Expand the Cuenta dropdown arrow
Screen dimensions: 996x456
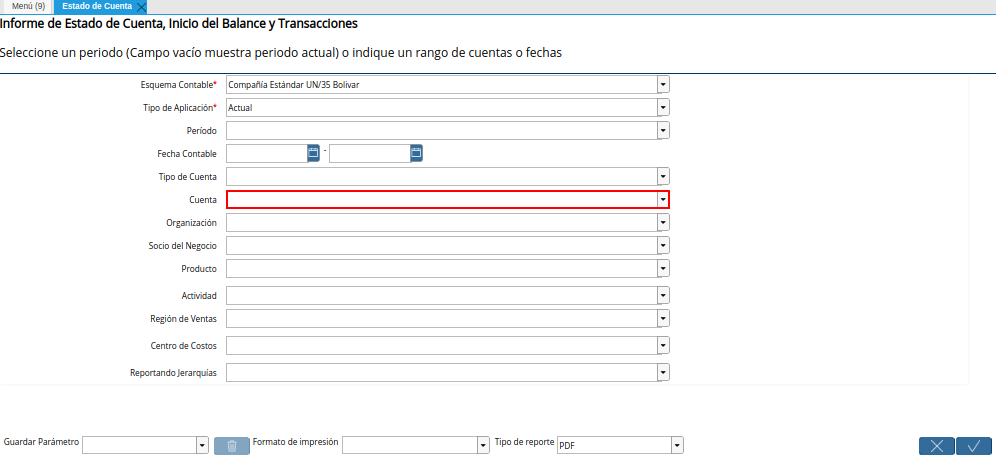coord(663,199)
